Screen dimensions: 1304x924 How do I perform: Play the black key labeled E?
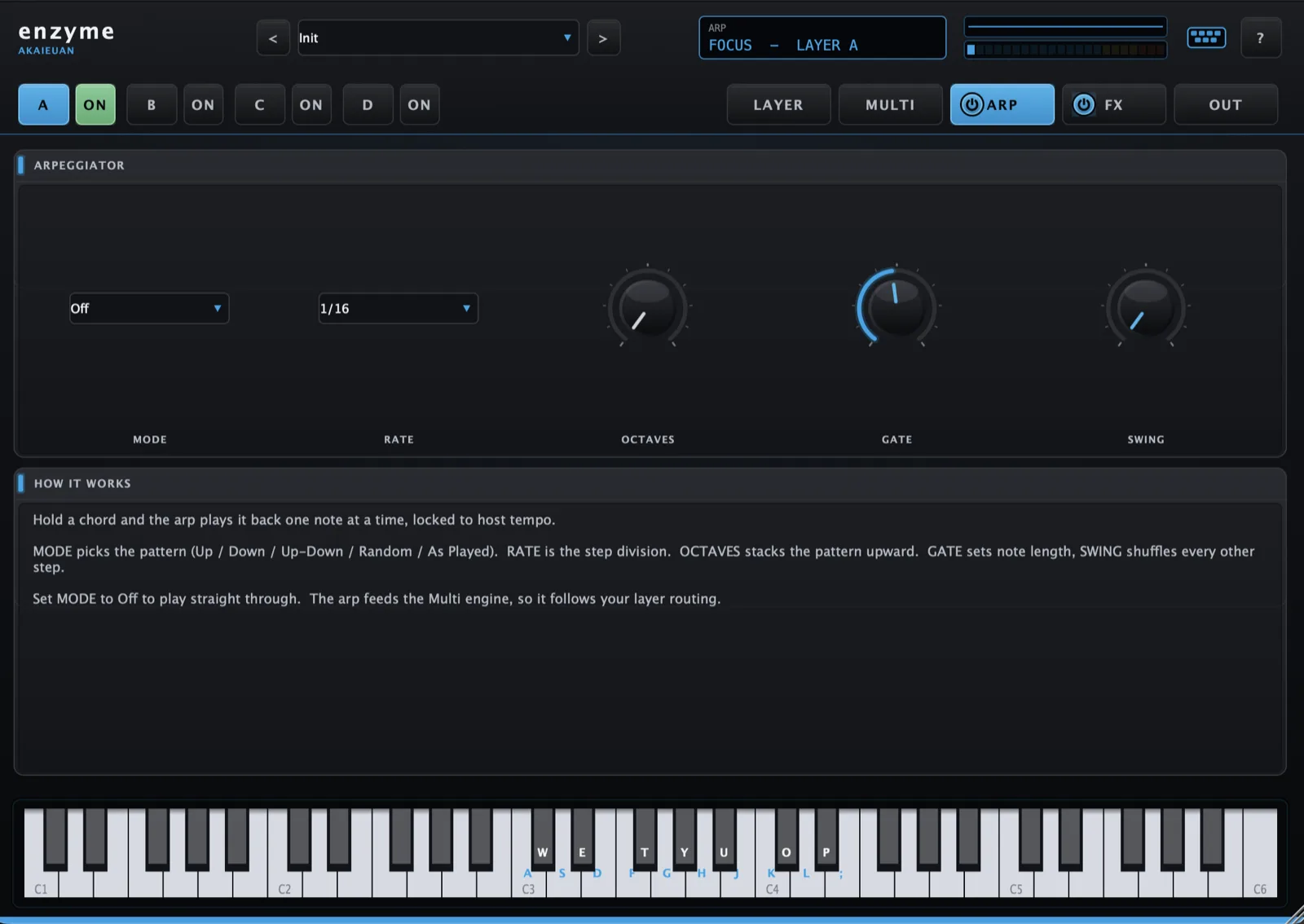point(583,839)
